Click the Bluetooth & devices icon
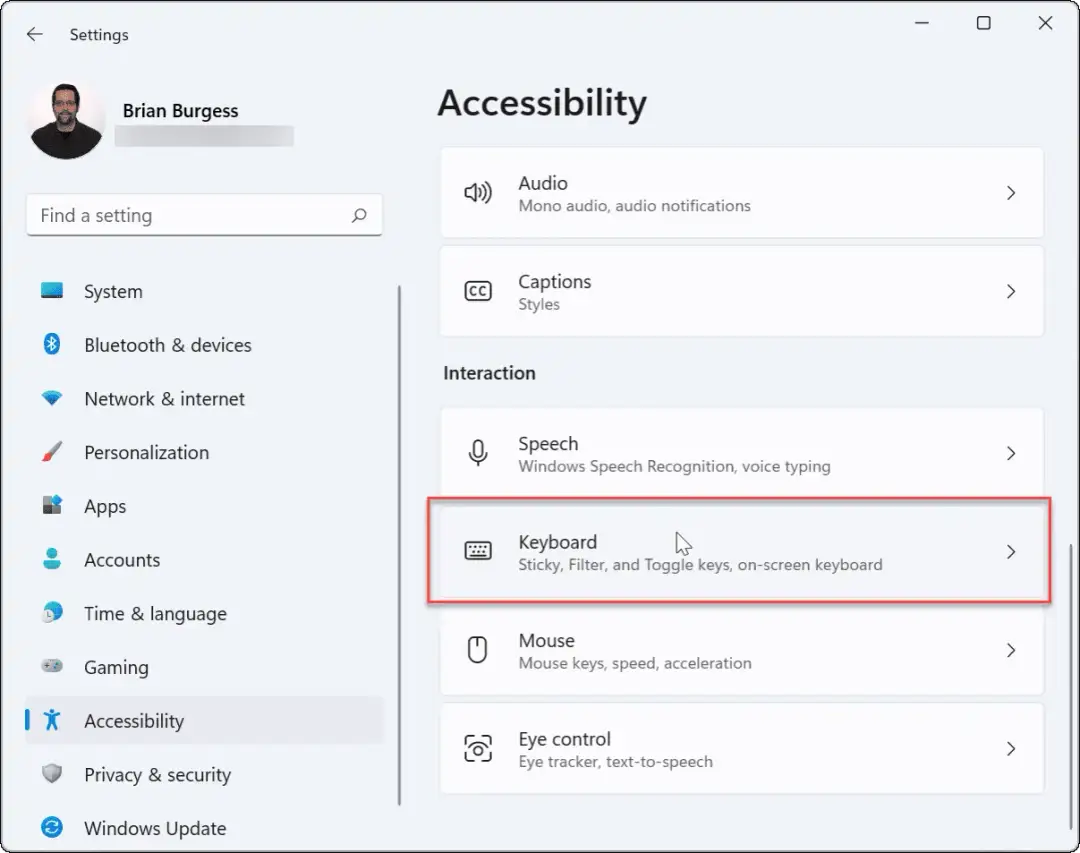This screenshot has height=853, width=1080. tap(53, 345)
